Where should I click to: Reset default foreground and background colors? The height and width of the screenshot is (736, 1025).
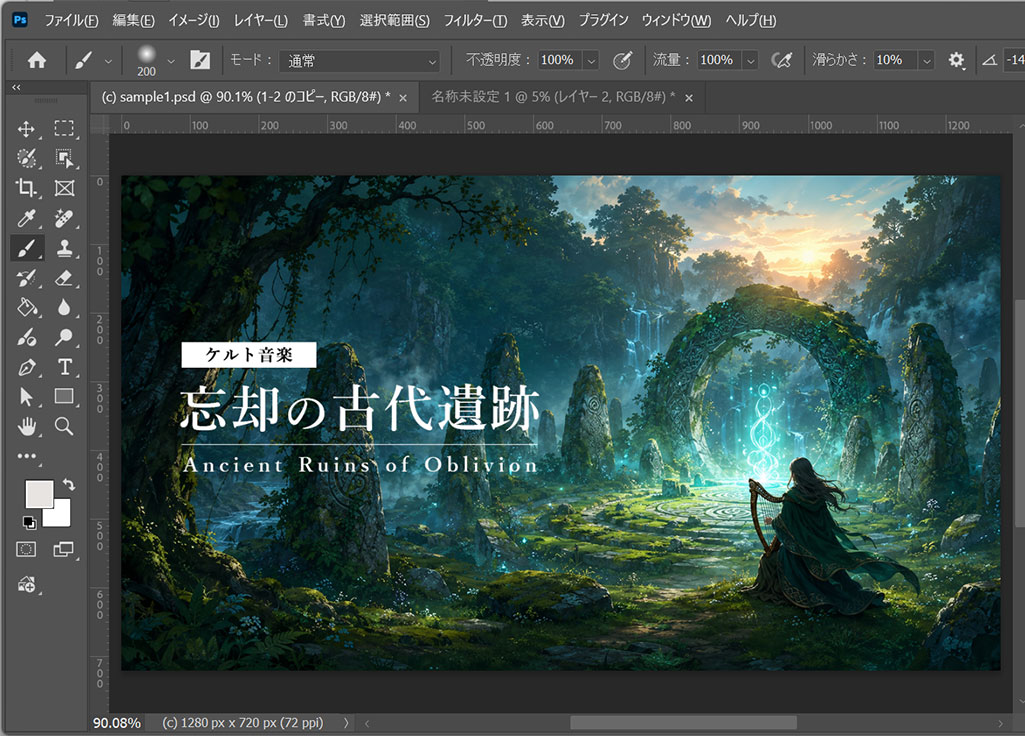29,522
